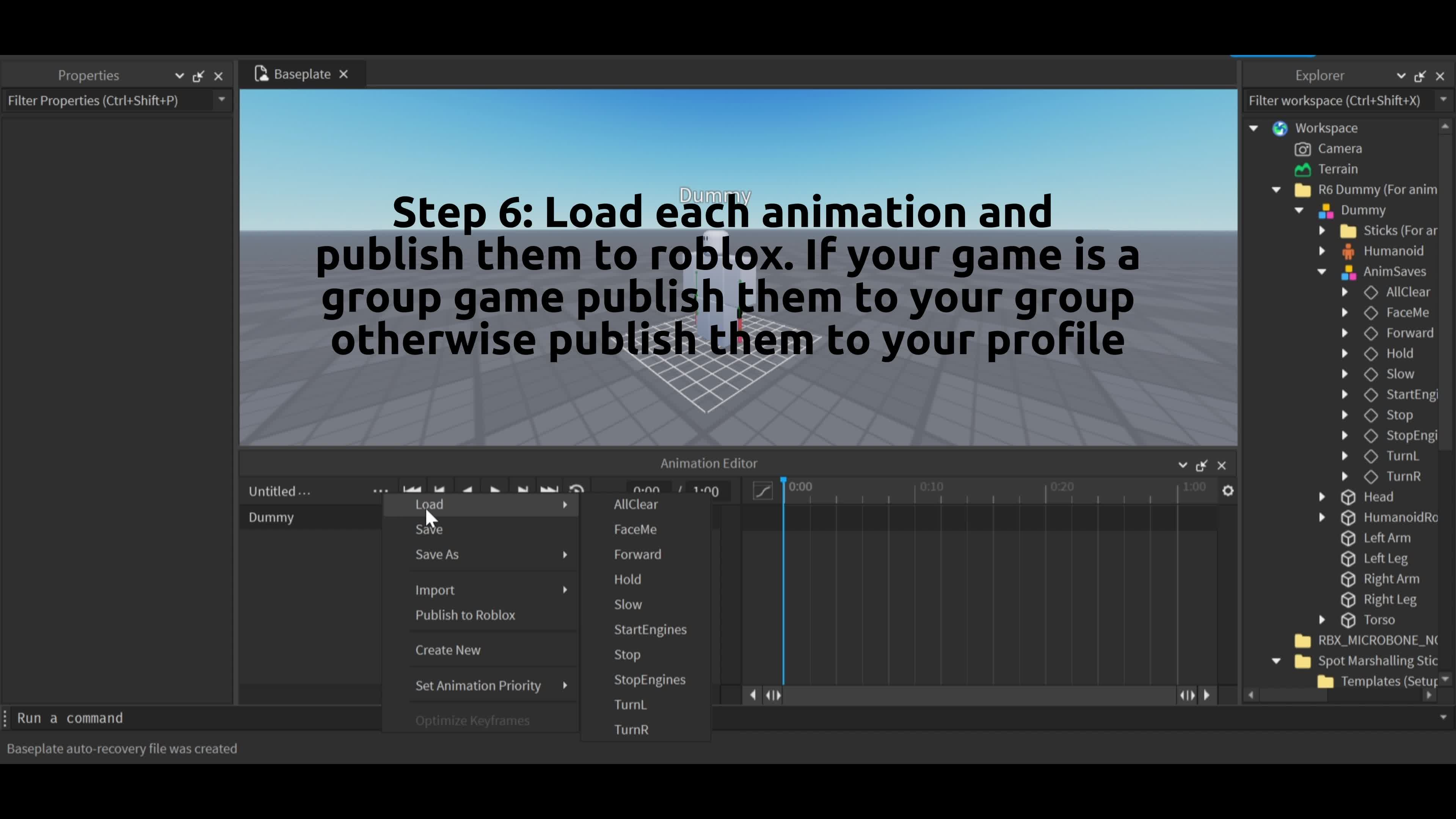Collapse the Workspace tree node

[1254, 128]
